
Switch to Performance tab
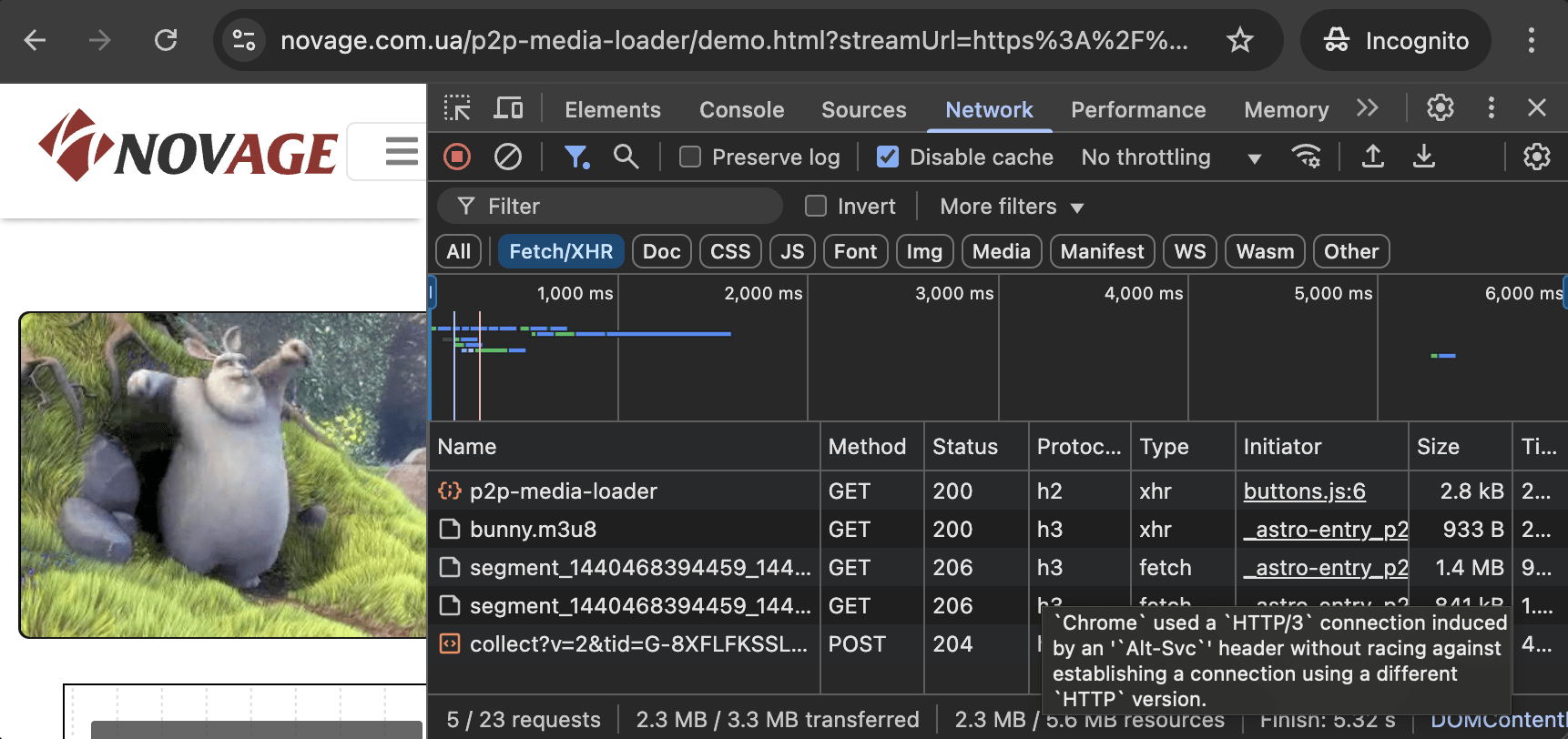1138,109
